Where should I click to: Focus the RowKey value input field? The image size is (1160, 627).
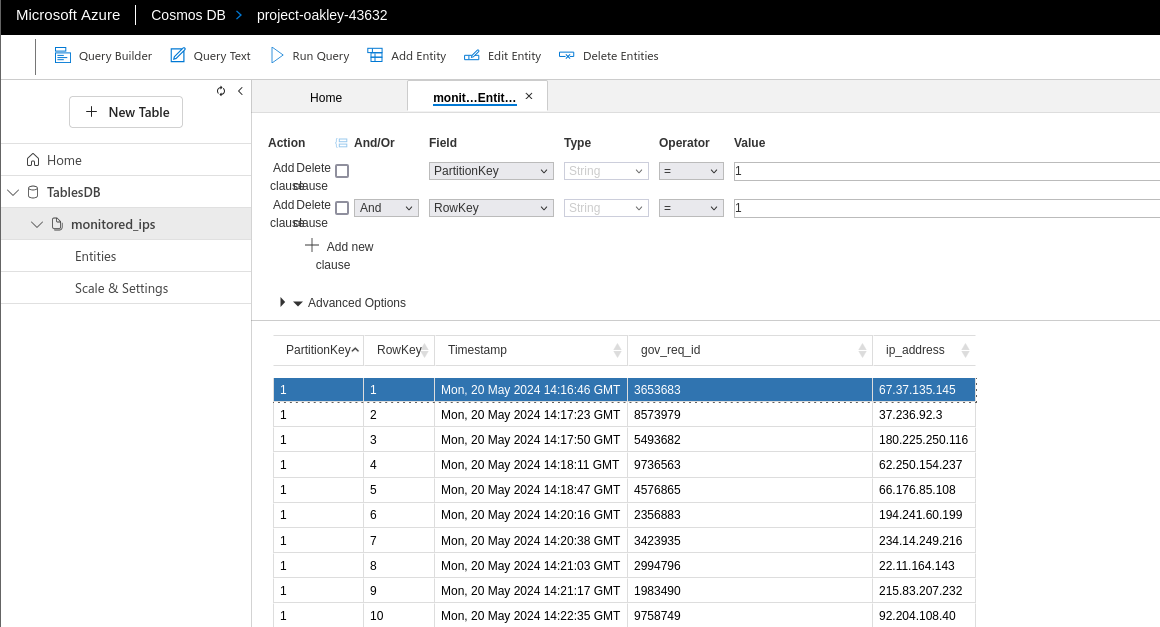coord(946,208)
